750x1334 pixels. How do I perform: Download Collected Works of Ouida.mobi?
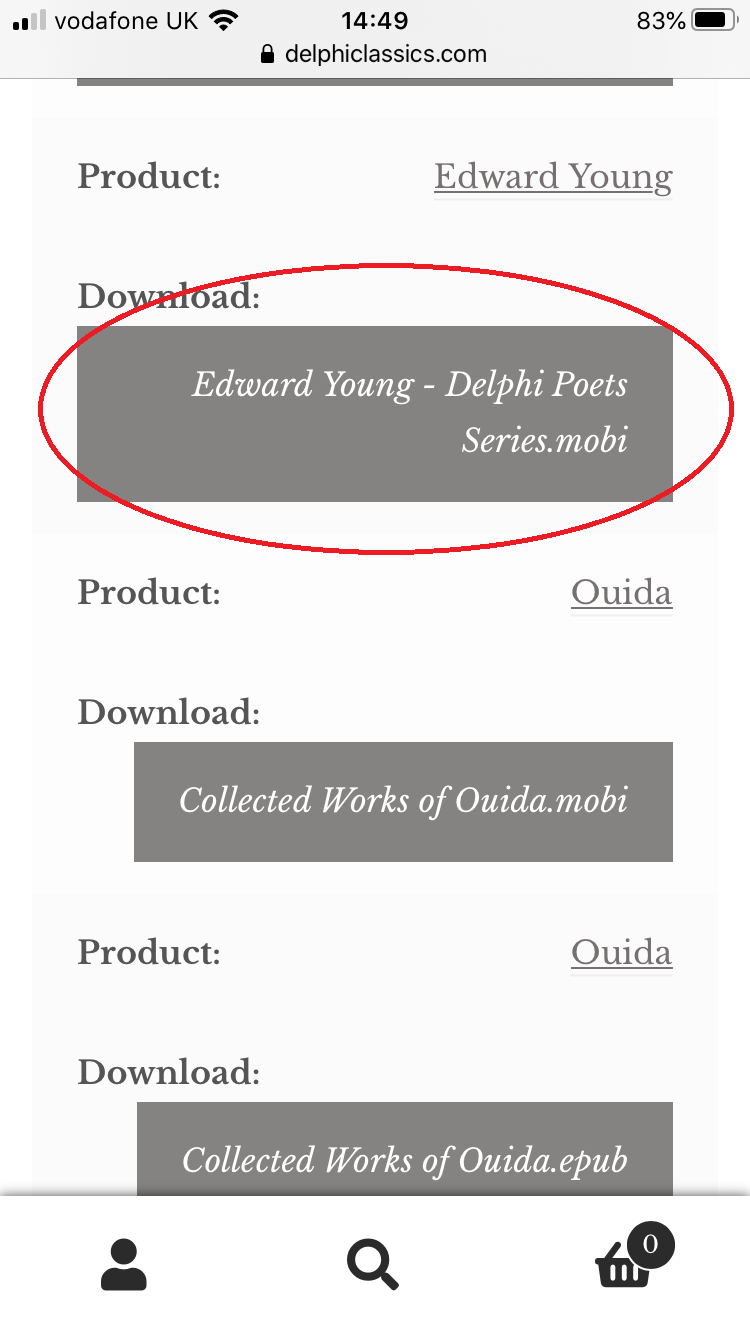[x=403, y=801]
